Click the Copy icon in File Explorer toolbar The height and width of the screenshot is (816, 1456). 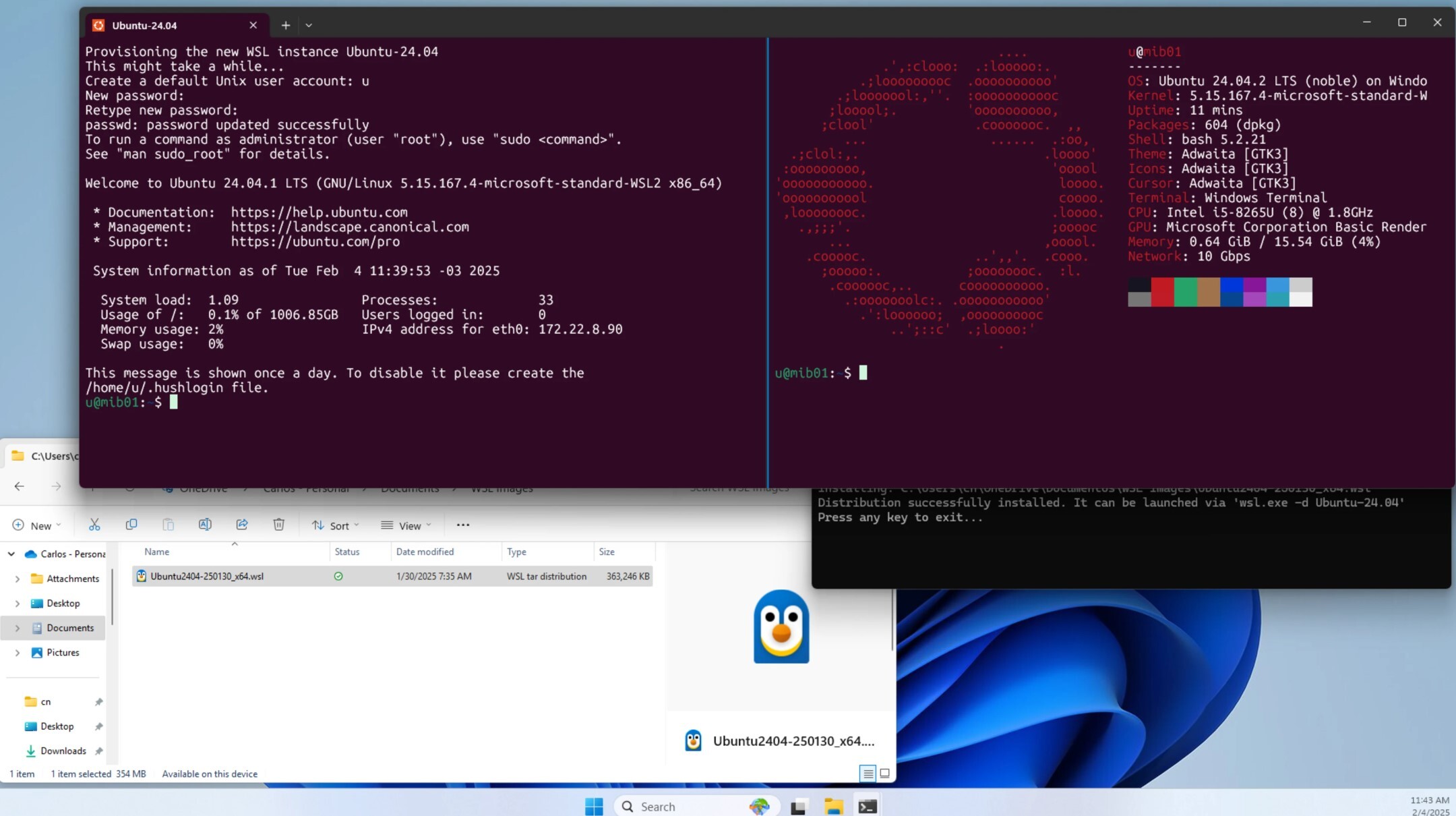(x=132, y=525)
